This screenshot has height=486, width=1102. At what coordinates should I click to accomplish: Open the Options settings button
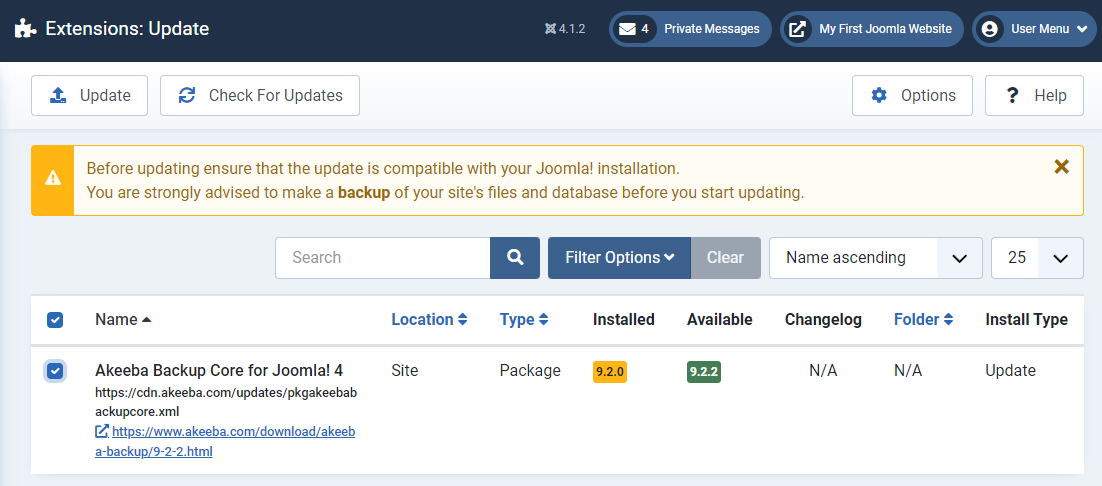pos(912,96)
